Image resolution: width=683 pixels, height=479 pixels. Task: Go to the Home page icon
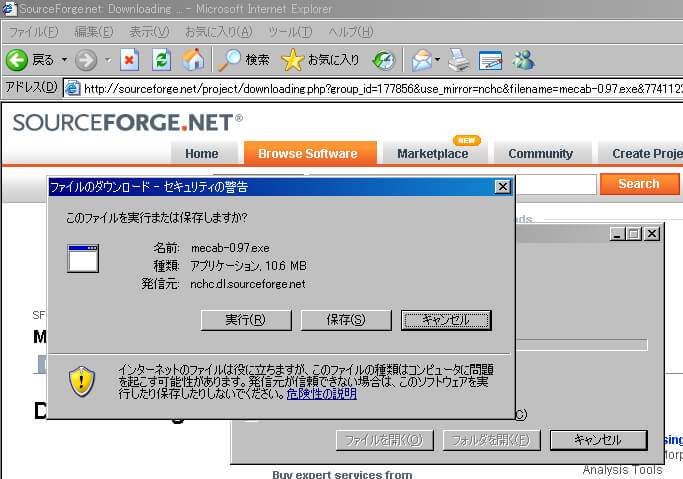[192, 60]
